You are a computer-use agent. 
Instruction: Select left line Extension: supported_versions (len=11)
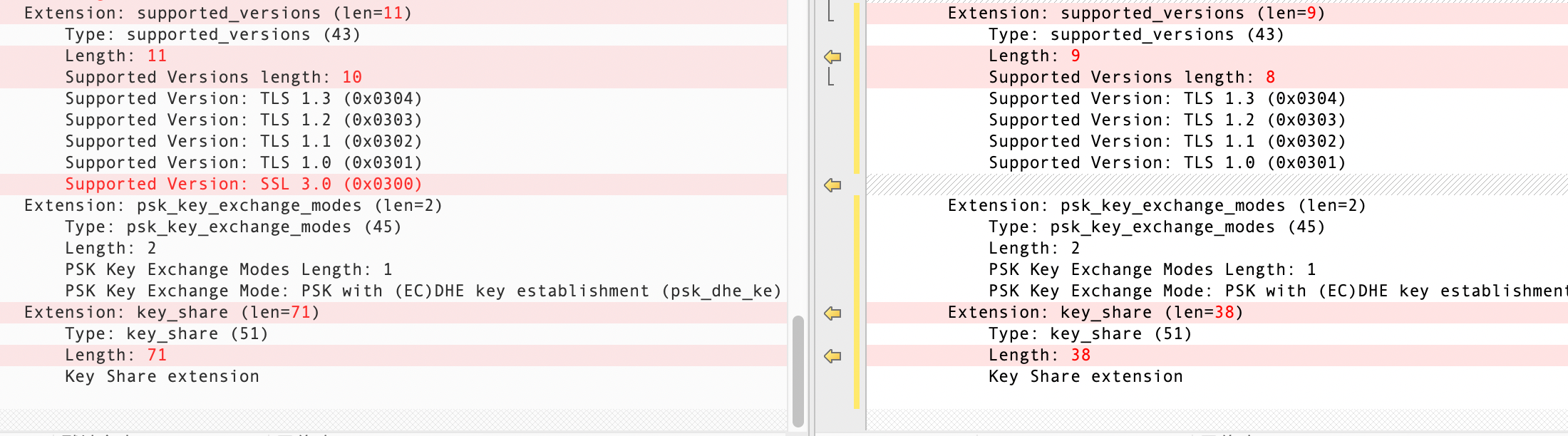click(217, 14)
